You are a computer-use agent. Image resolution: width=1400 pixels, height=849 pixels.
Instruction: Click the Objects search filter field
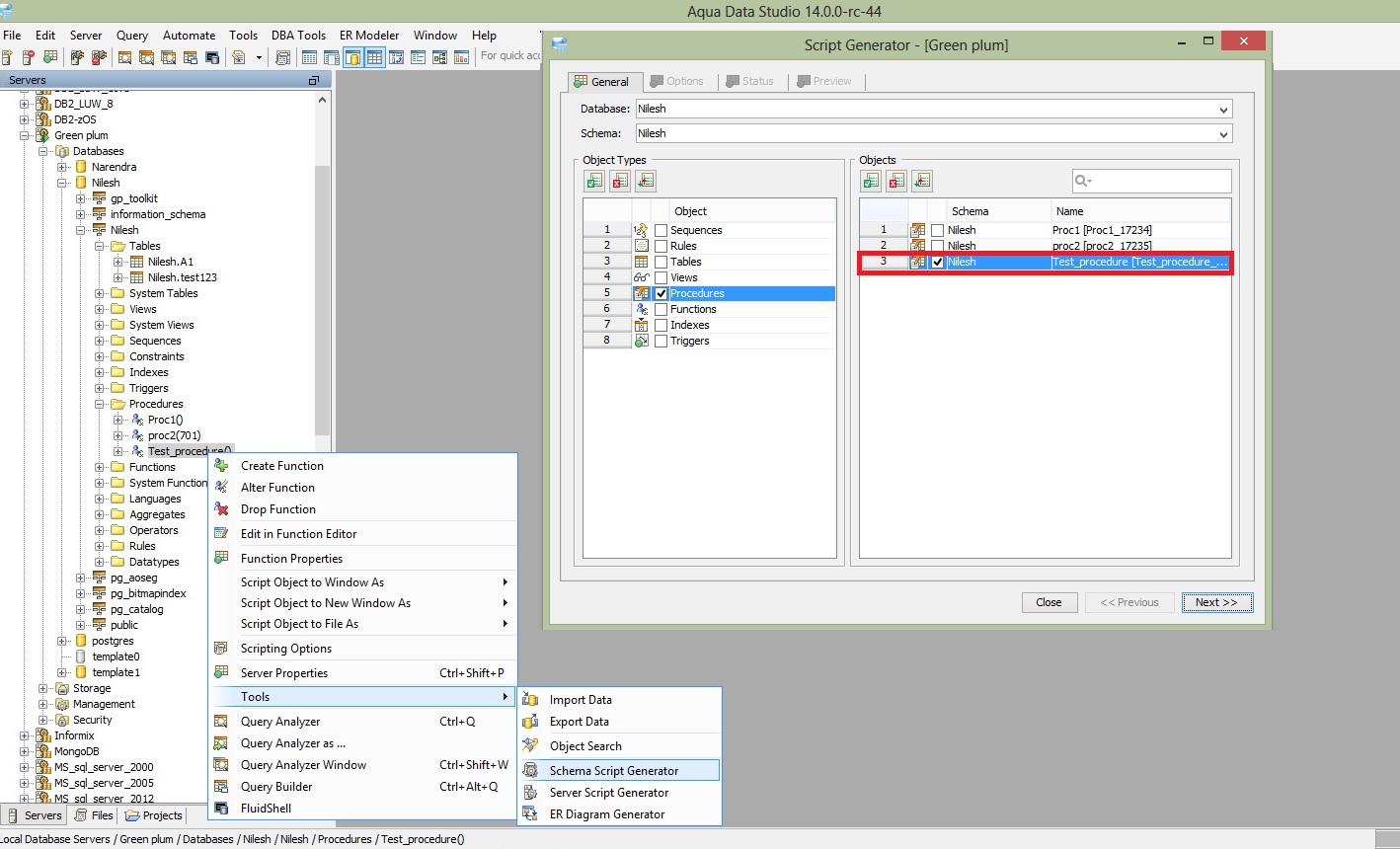point(1151,181)
